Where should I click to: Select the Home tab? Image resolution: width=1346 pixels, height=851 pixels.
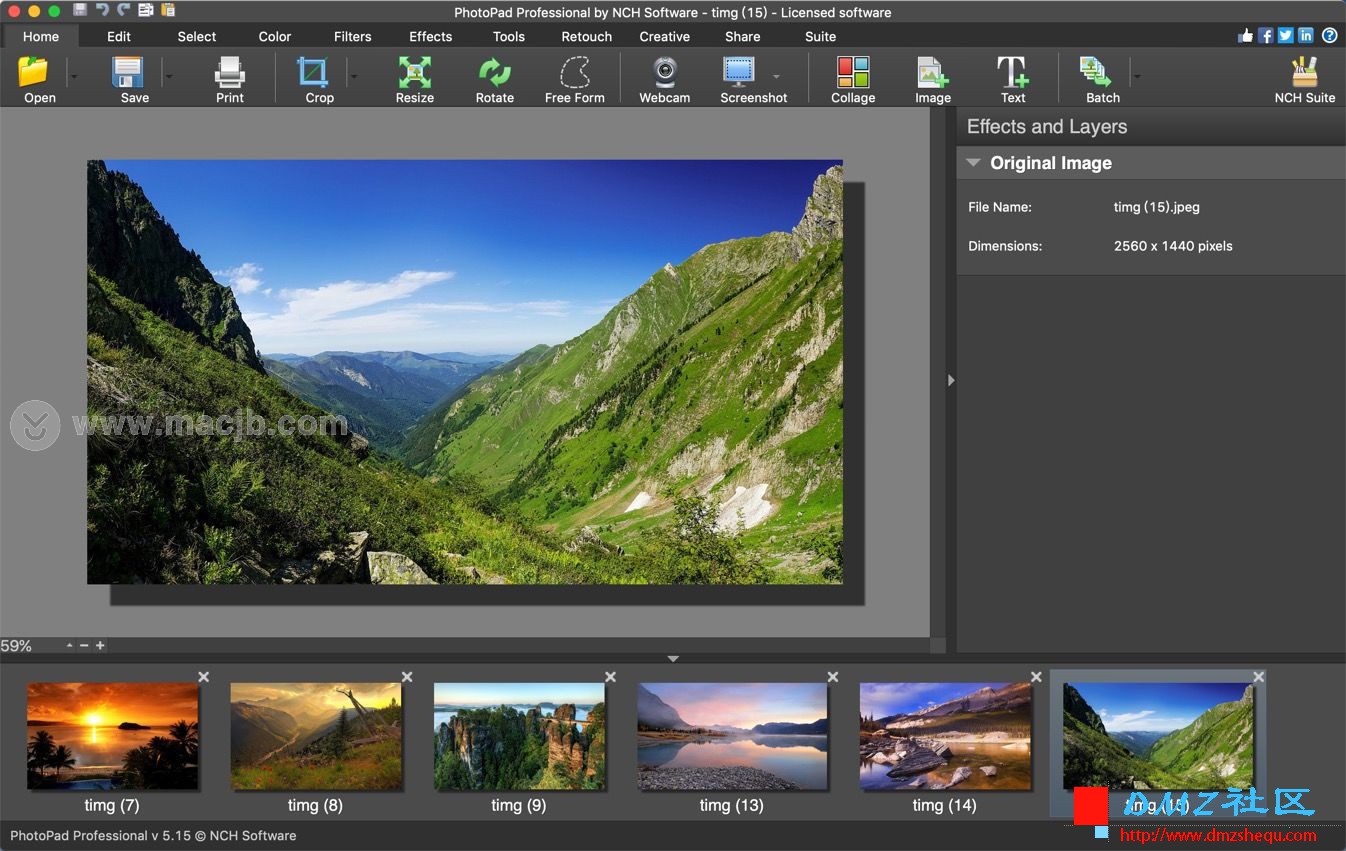tap(41, 36)
